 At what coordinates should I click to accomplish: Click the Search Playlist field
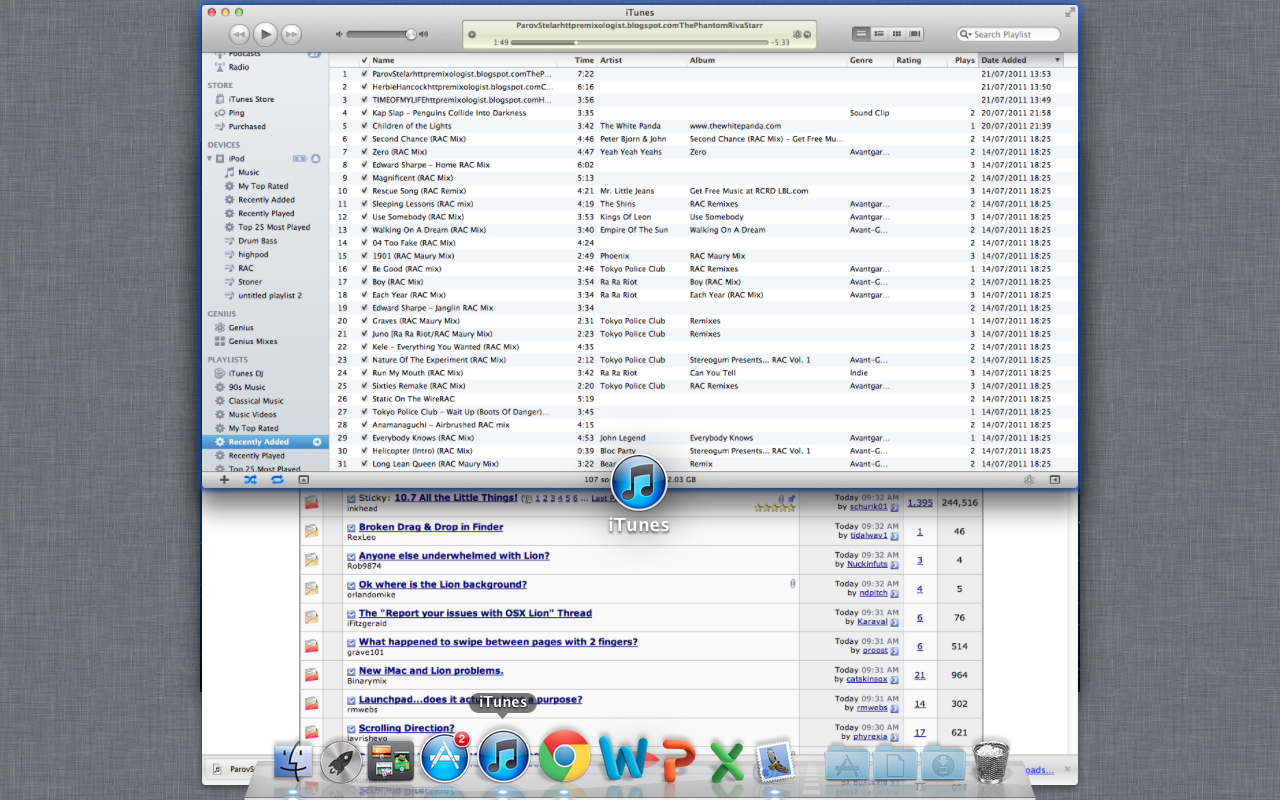point(1007,34)
